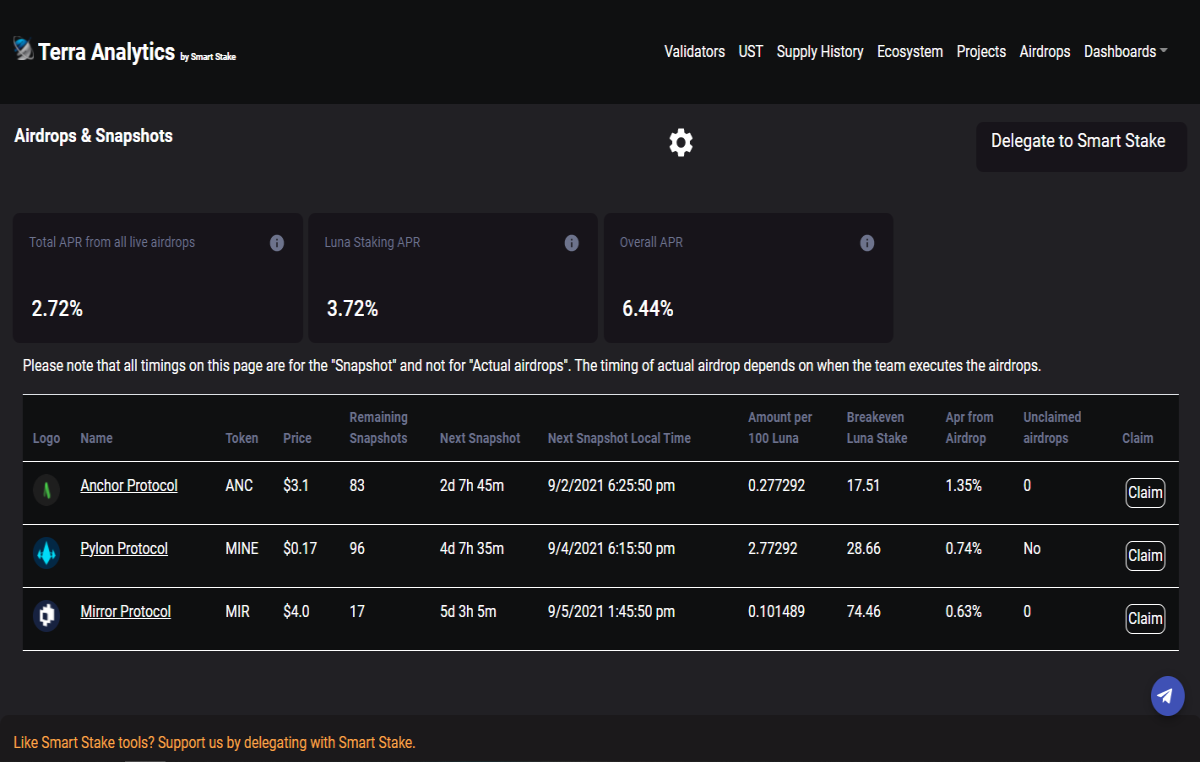Click the Mirror Protocol logo icon
This screenshot has height=762, width=1200.
[47, 615]
